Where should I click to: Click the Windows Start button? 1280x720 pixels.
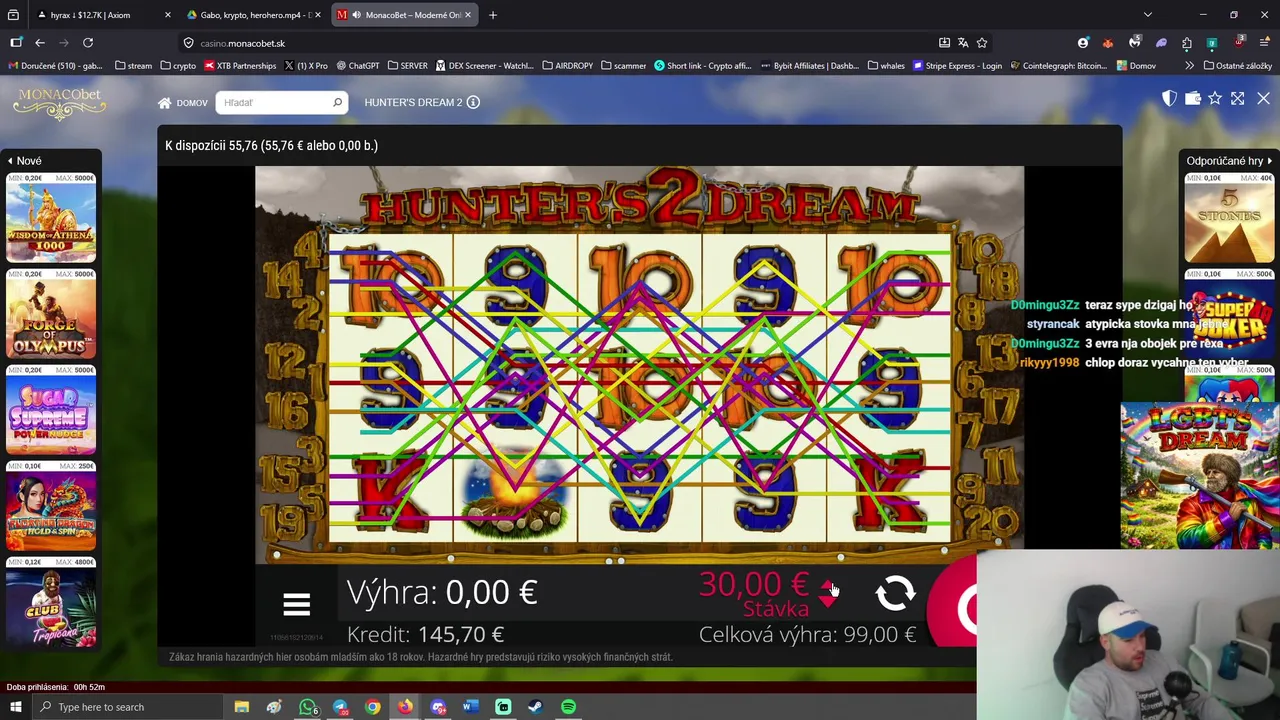[15, 707]
